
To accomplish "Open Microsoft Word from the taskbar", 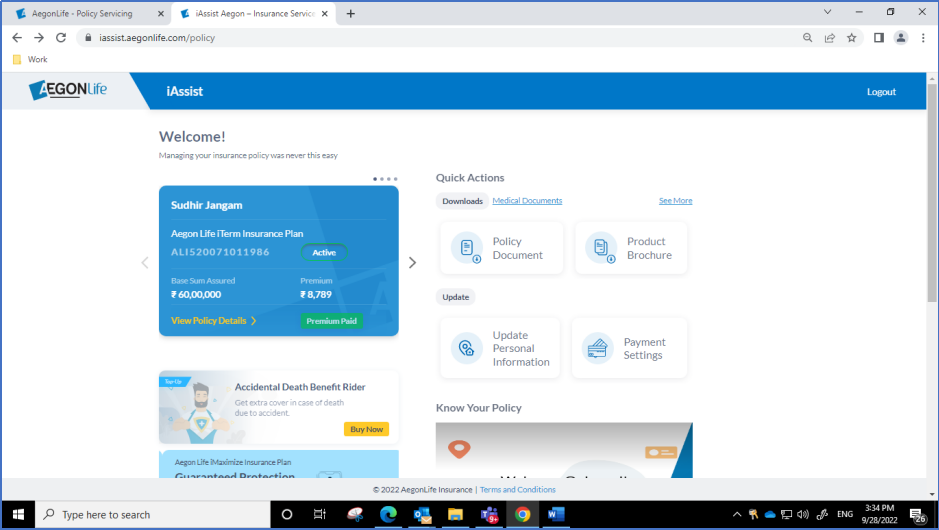I will tap(556, 514).
